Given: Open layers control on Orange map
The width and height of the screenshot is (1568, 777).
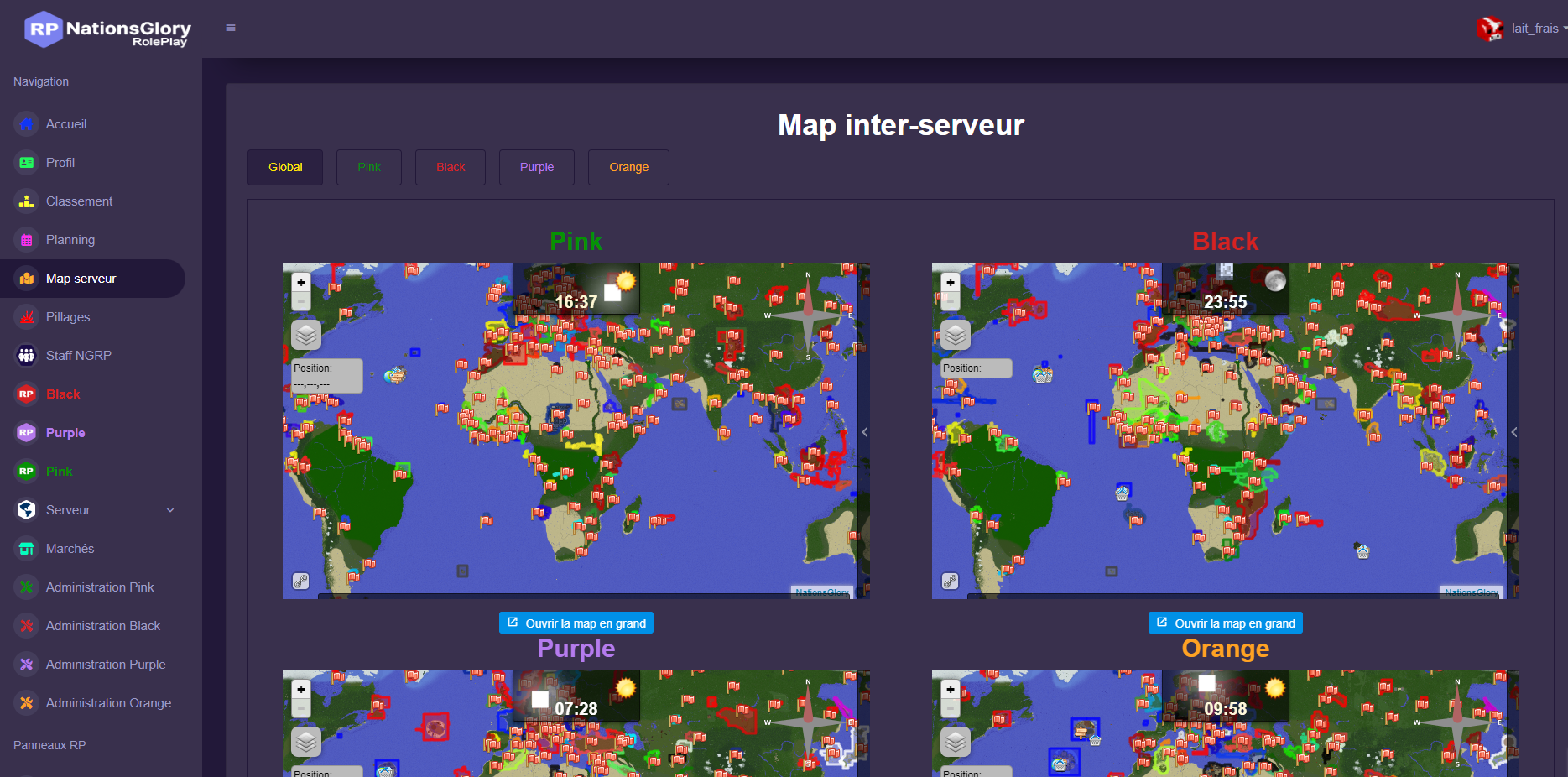Looking at the screenshot, I should coord(956,742).
